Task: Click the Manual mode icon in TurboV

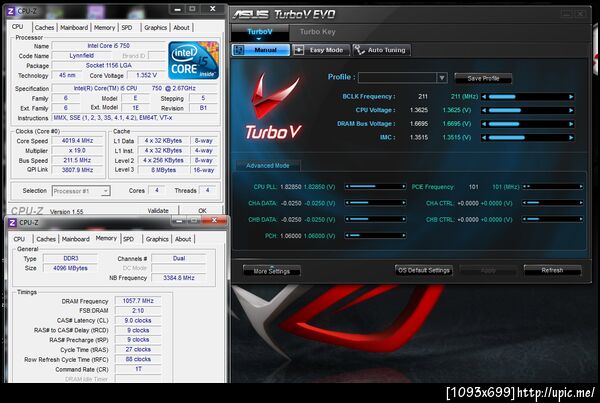Action: tap(238, 50)
